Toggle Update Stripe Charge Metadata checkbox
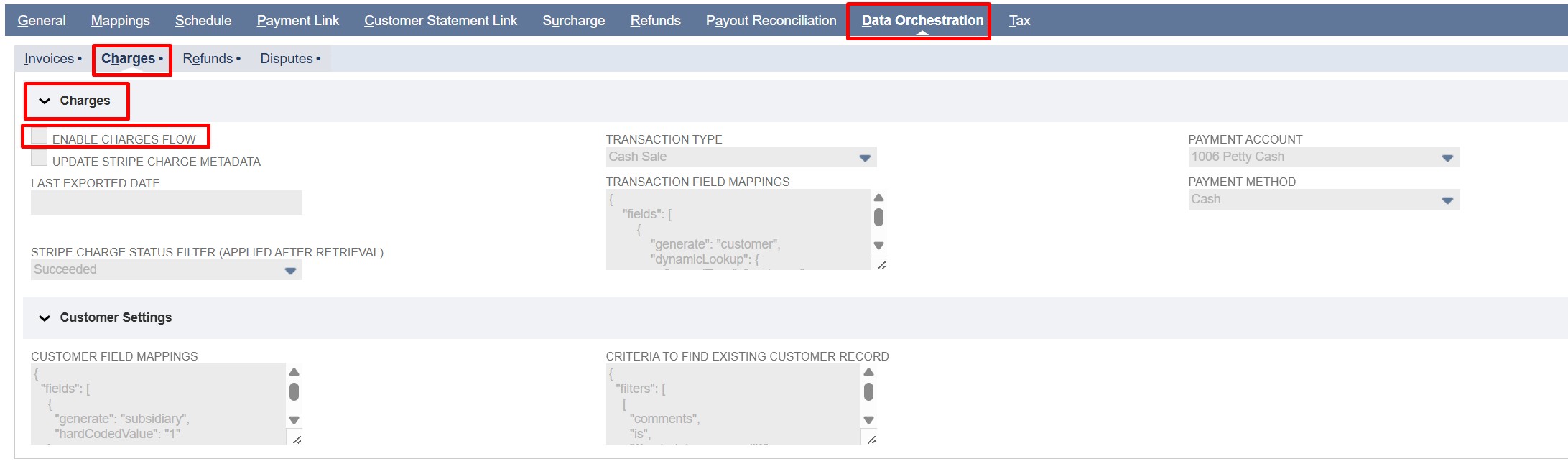This screenshot has width=1568, height=464. (40, 159)
